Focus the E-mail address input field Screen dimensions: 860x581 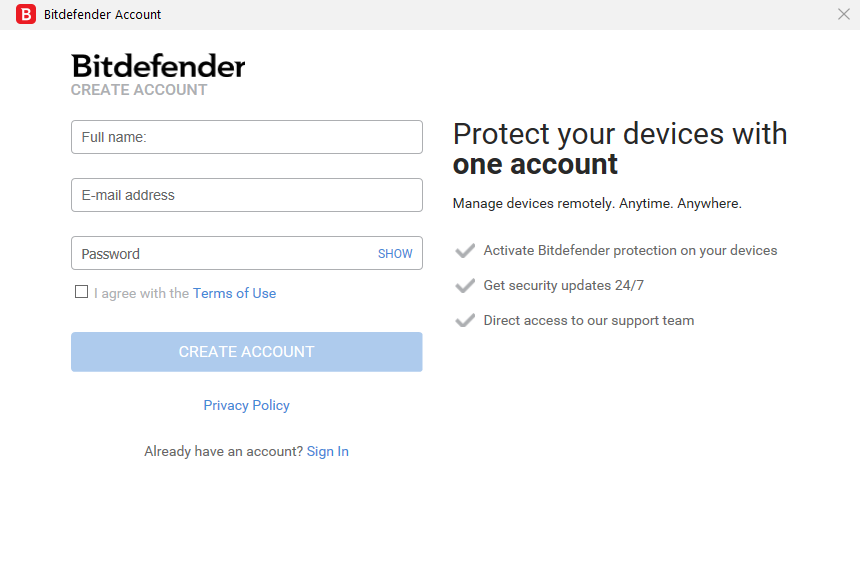coord(247,195)
